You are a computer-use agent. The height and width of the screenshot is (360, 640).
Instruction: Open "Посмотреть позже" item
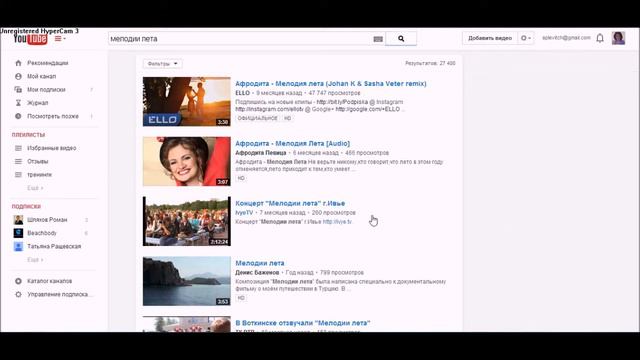(53, 116)
